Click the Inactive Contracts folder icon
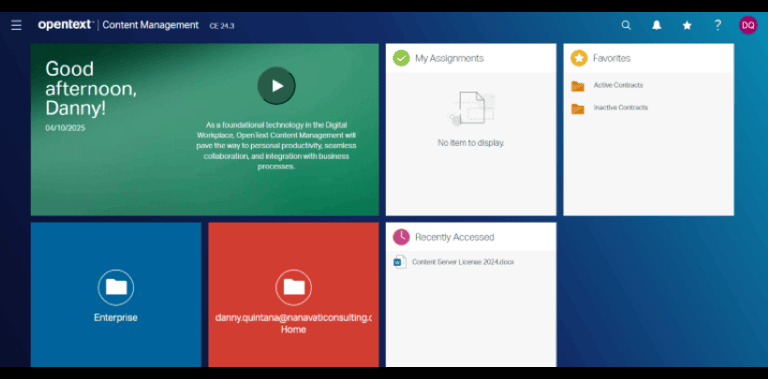The width and height of the screenshot is (768, 379). (577, 109)
